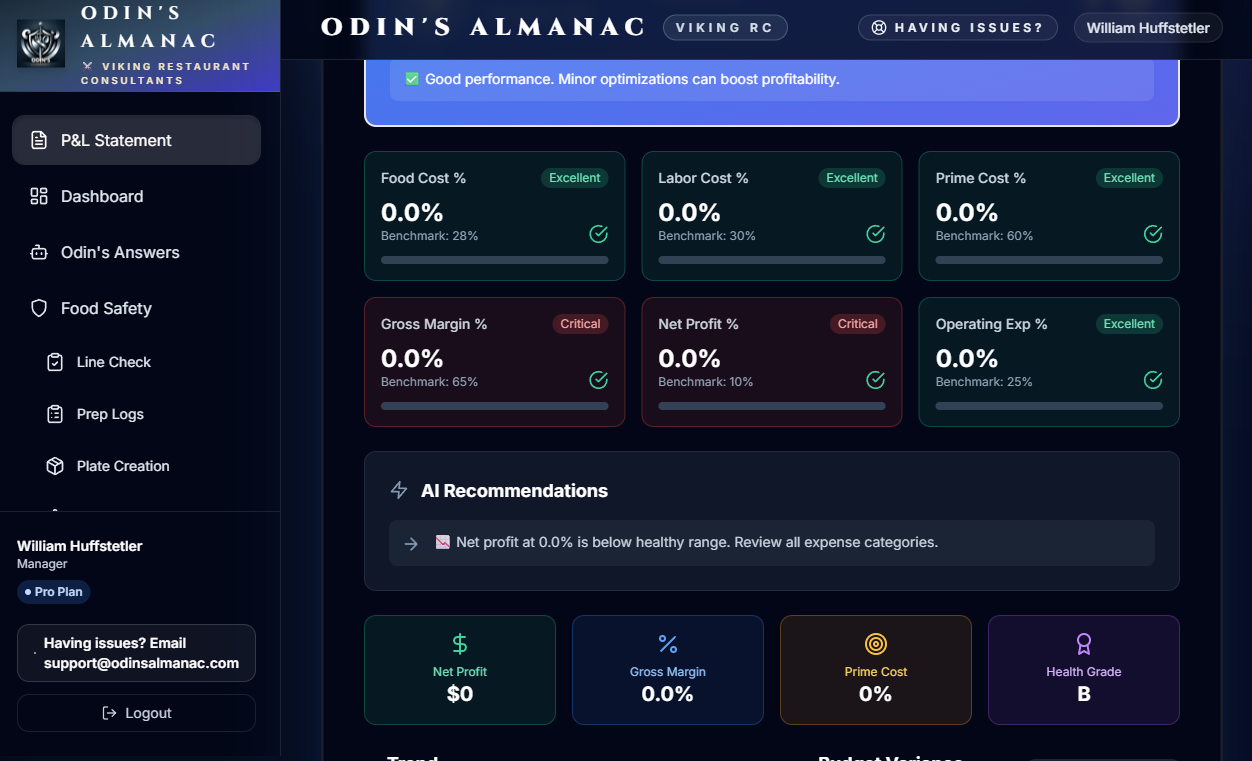Toggle the check circle on Gross Margin card
Image resolution: width=1252 pixels, height=761 pixels.
click(598, 380)
